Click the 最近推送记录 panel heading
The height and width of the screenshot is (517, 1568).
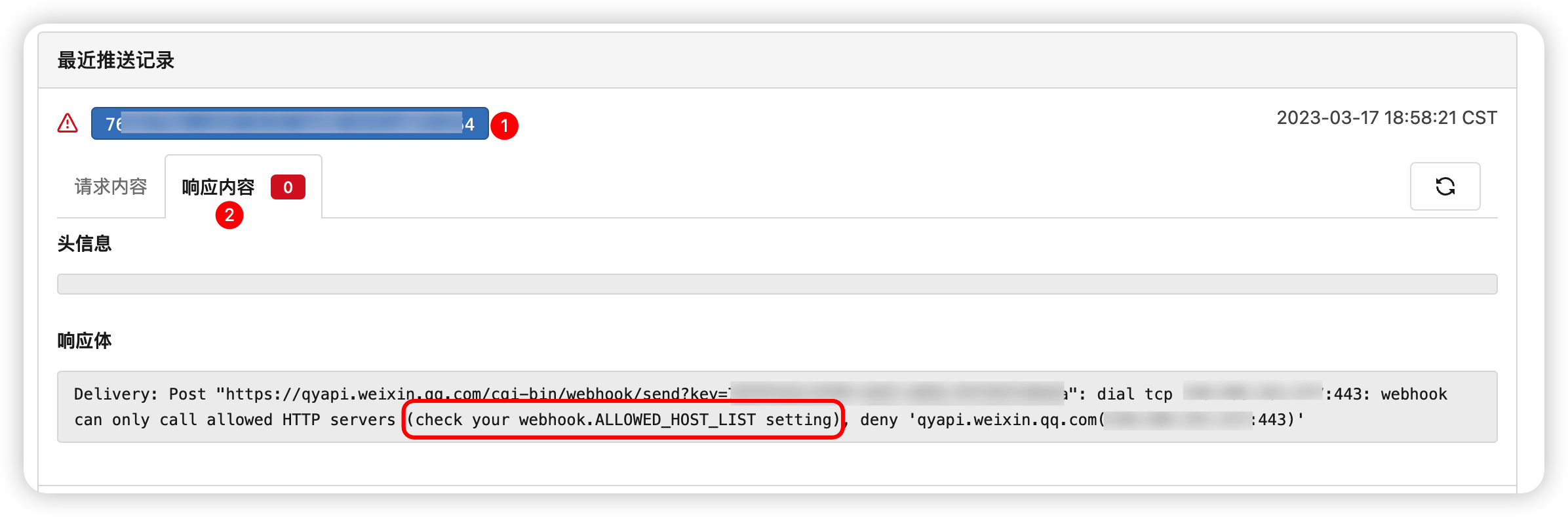point(116,60)
